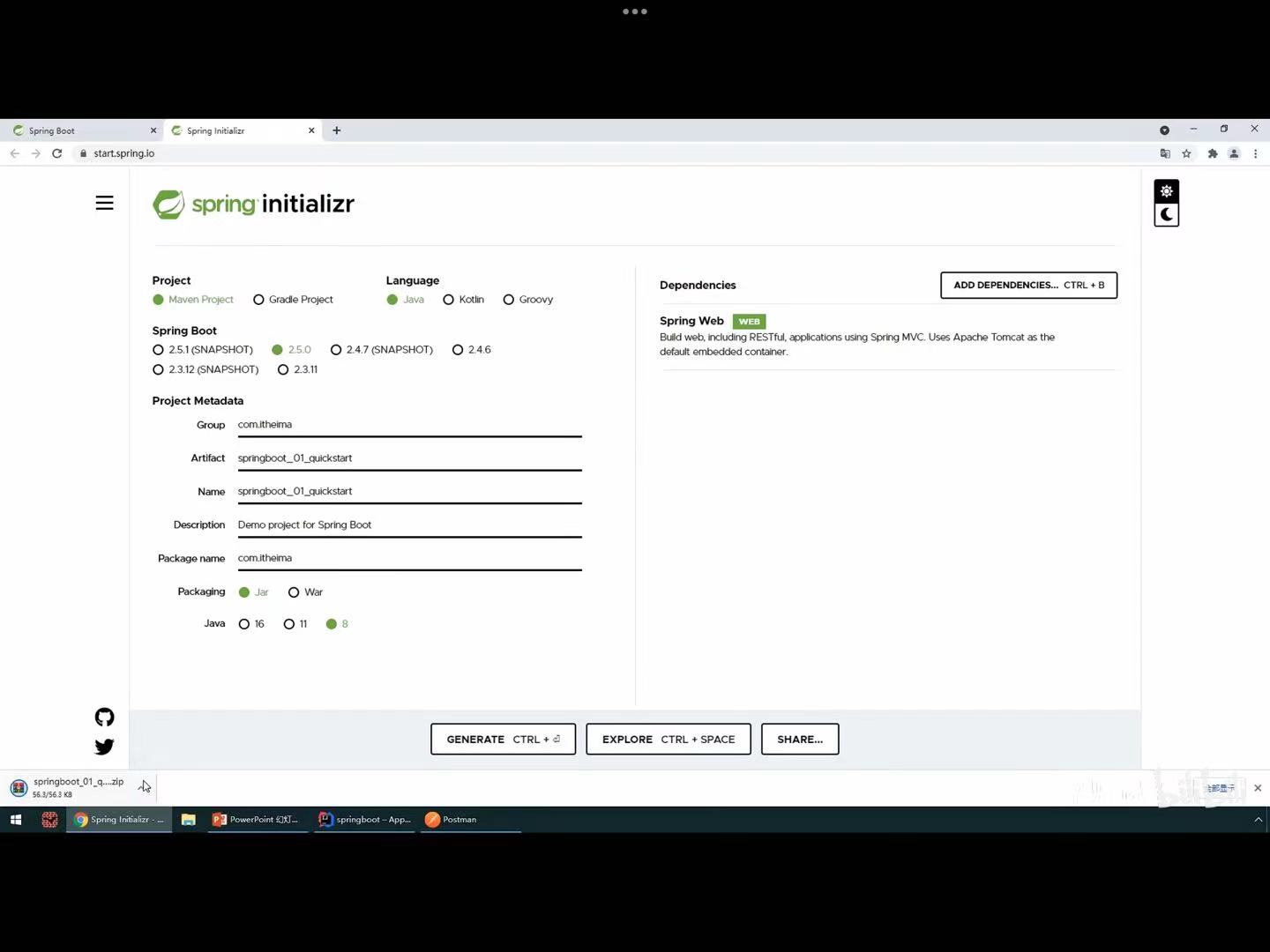
Task: Select Java version 11
Action: [288, 624]
